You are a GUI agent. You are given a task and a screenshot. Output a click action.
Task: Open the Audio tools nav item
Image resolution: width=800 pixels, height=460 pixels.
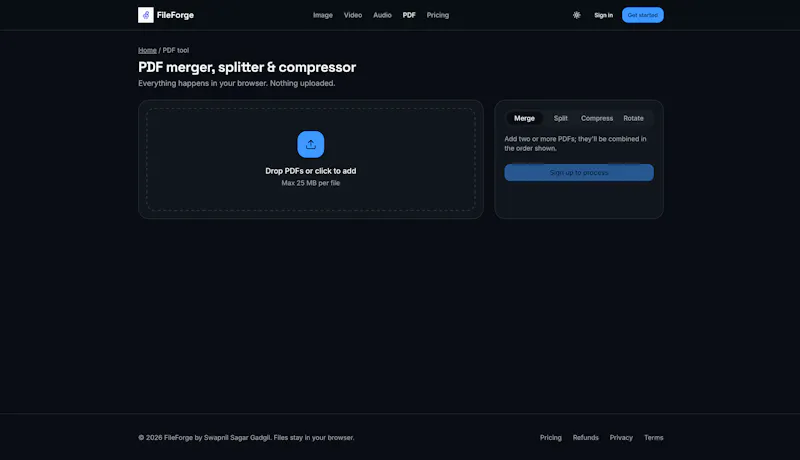point(382,15)
